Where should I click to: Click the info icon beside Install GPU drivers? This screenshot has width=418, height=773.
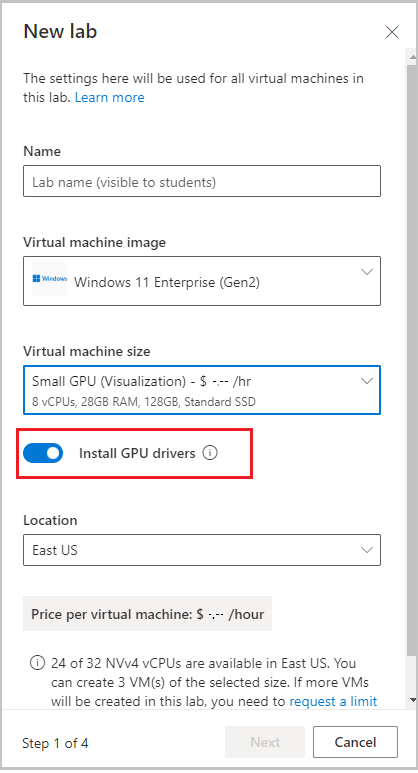(x=210, y=453)
